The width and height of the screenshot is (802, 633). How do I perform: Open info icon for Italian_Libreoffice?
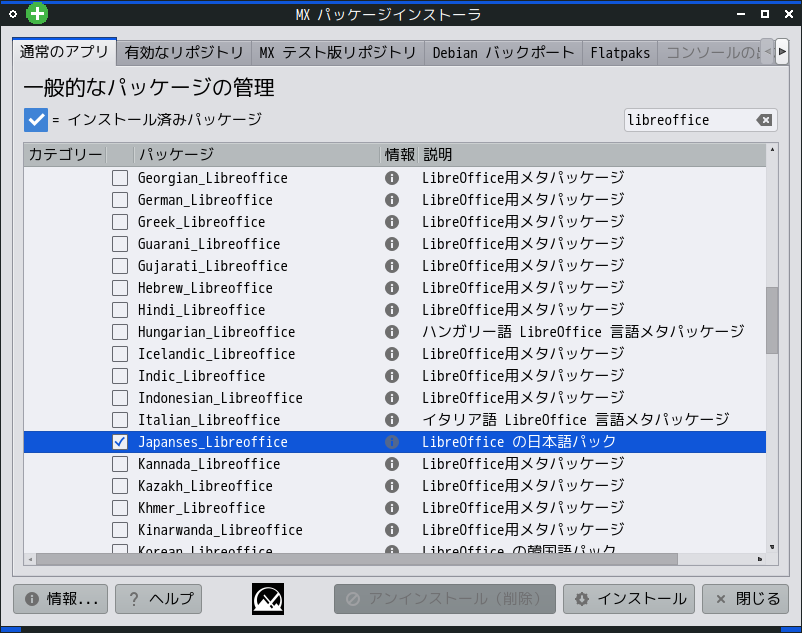[392, 420]
